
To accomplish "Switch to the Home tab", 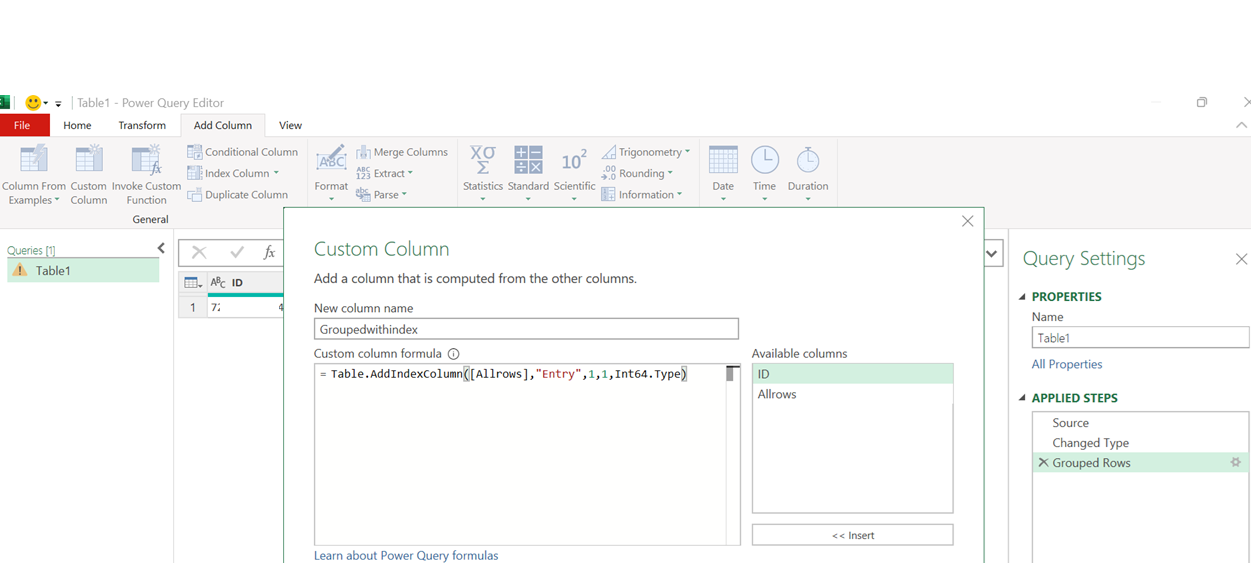I will tap(77, 125).
